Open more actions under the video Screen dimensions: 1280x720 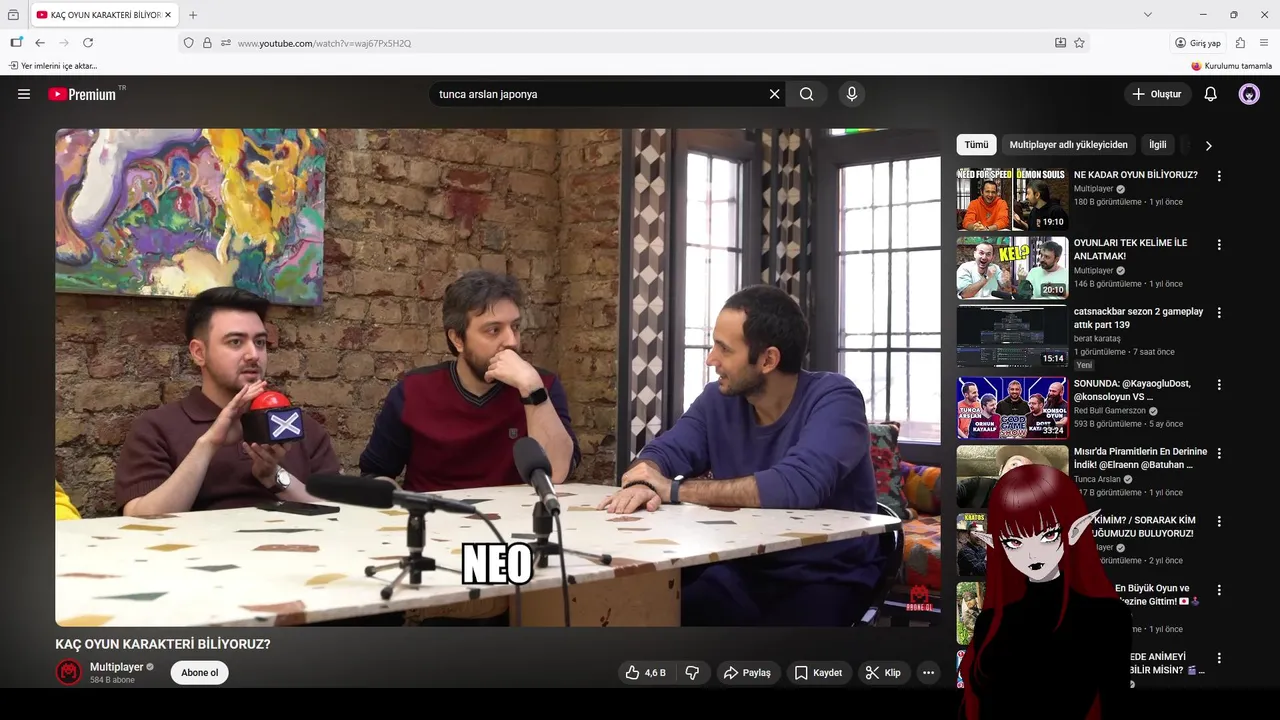928,673
